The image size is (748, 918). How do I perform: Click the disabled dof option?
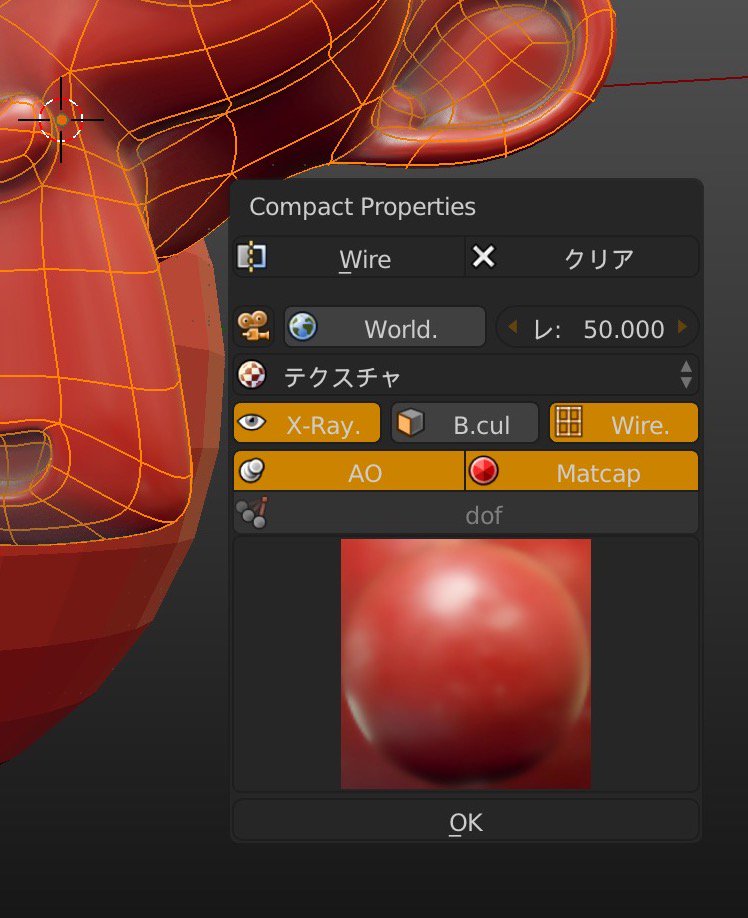pos(466,513)
